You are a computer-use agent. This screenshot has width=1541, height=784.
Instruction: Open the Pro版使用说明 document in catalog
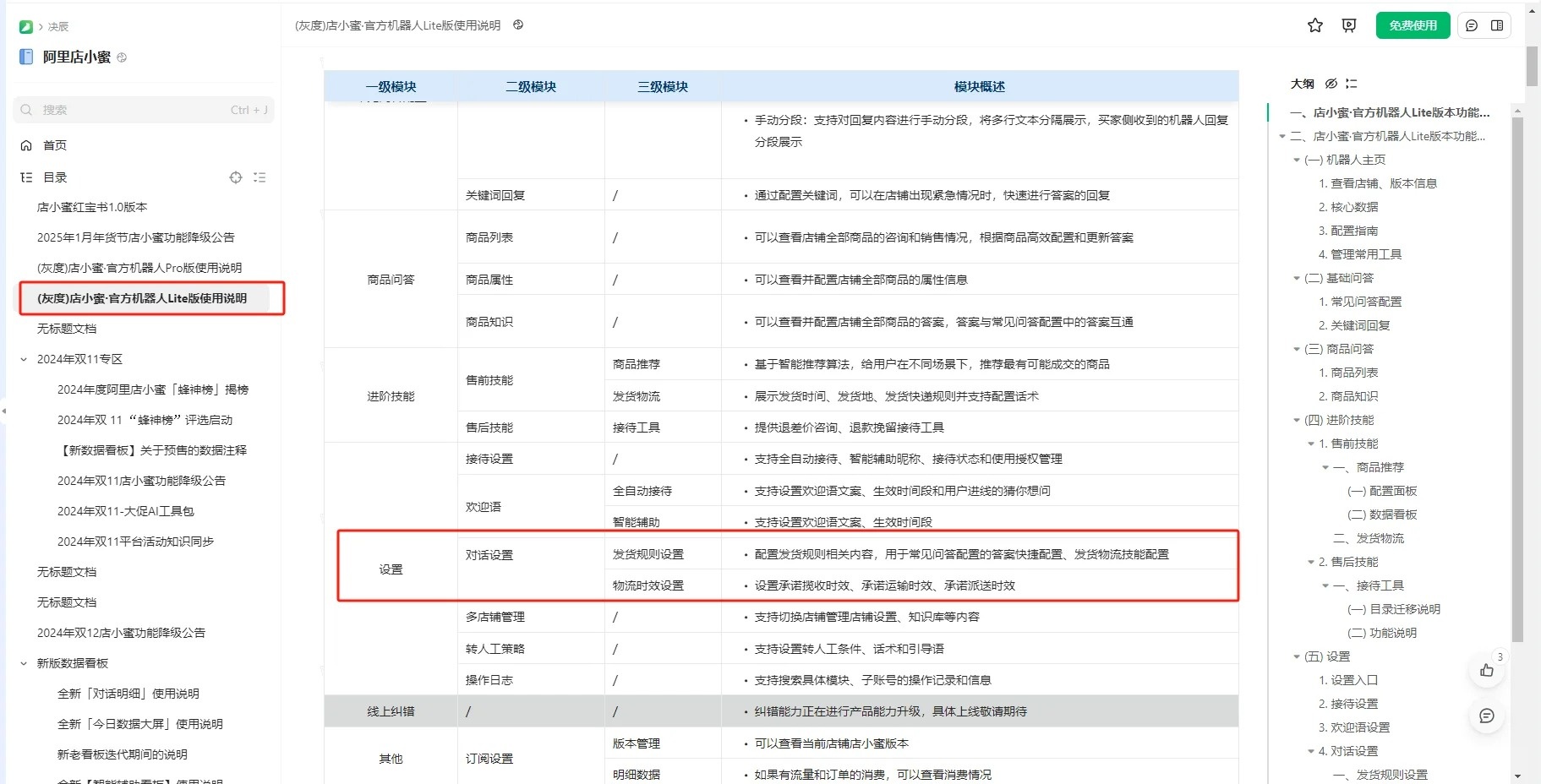click(x=139, y=268)
